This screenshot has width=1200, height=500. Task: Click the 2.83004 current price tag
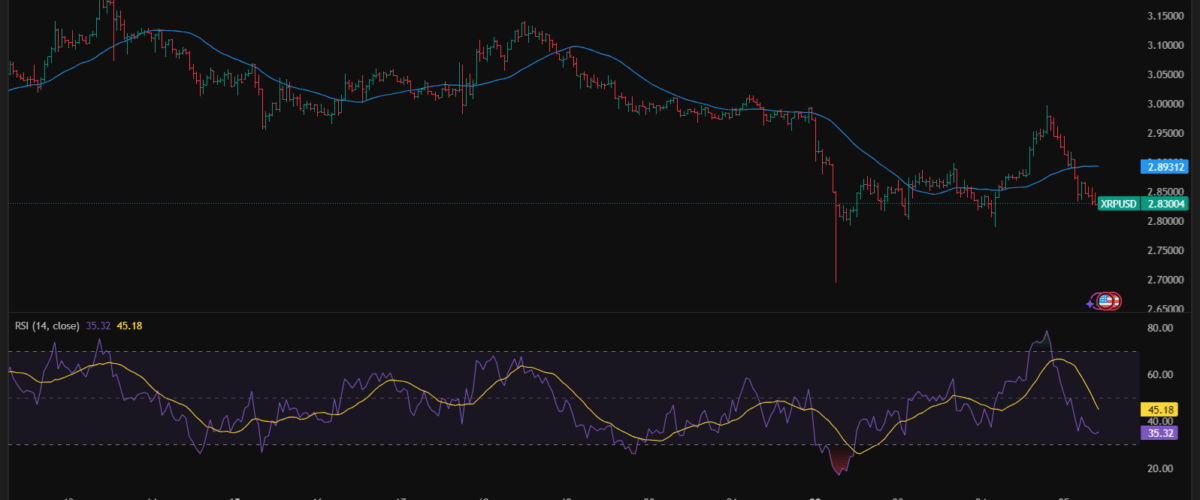(1161, 204)
